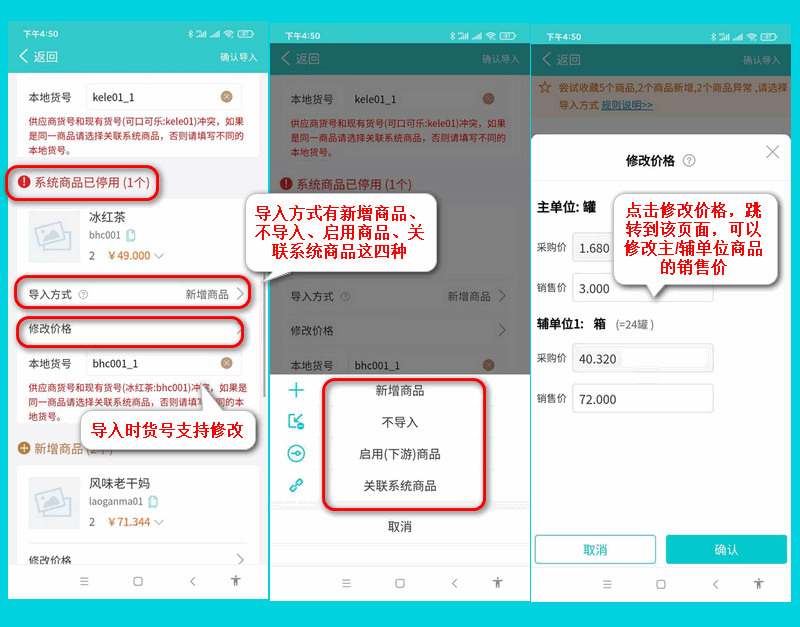This screenshot has width=800, height=627.
Task: Clear the bhc001_1 field in the left screen
Action: click(x=227, y=363)
